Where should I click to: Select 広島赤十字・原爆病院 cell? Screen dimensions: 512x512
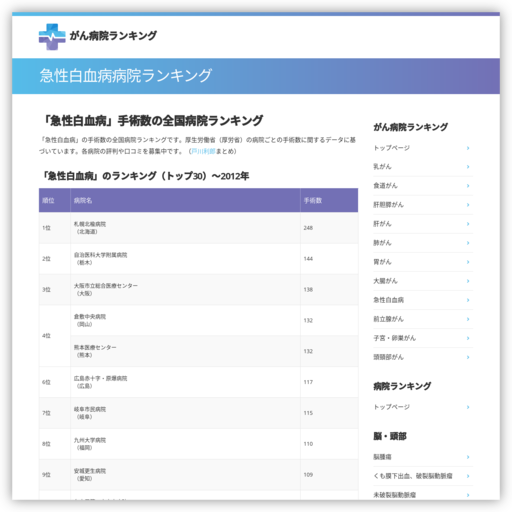click(x=185, y=382)
